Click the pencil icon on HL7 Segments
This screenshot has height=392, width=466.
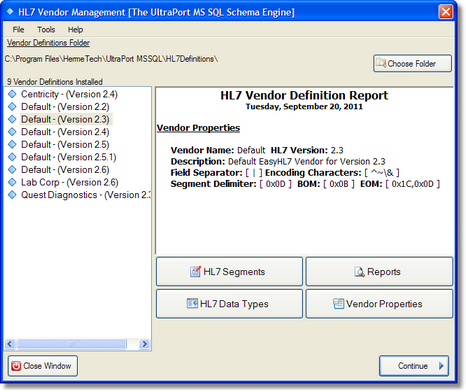(195, 272)
